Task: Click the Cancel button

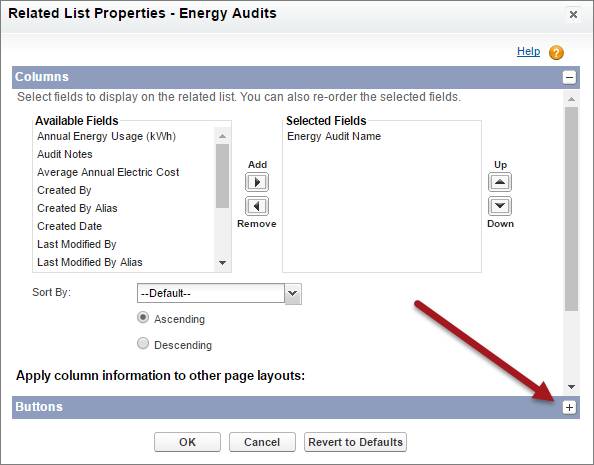Action: point(262,442)
